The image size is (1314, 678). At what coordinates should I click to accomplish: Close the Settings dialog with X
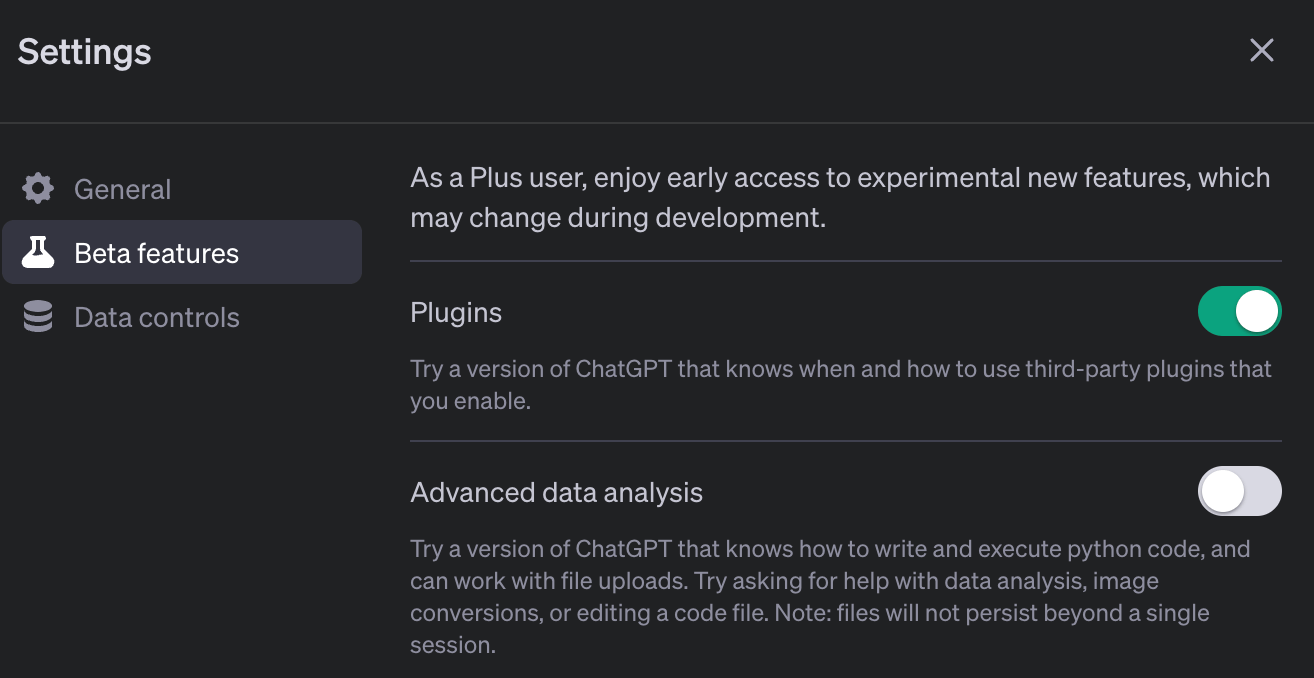1261,51
